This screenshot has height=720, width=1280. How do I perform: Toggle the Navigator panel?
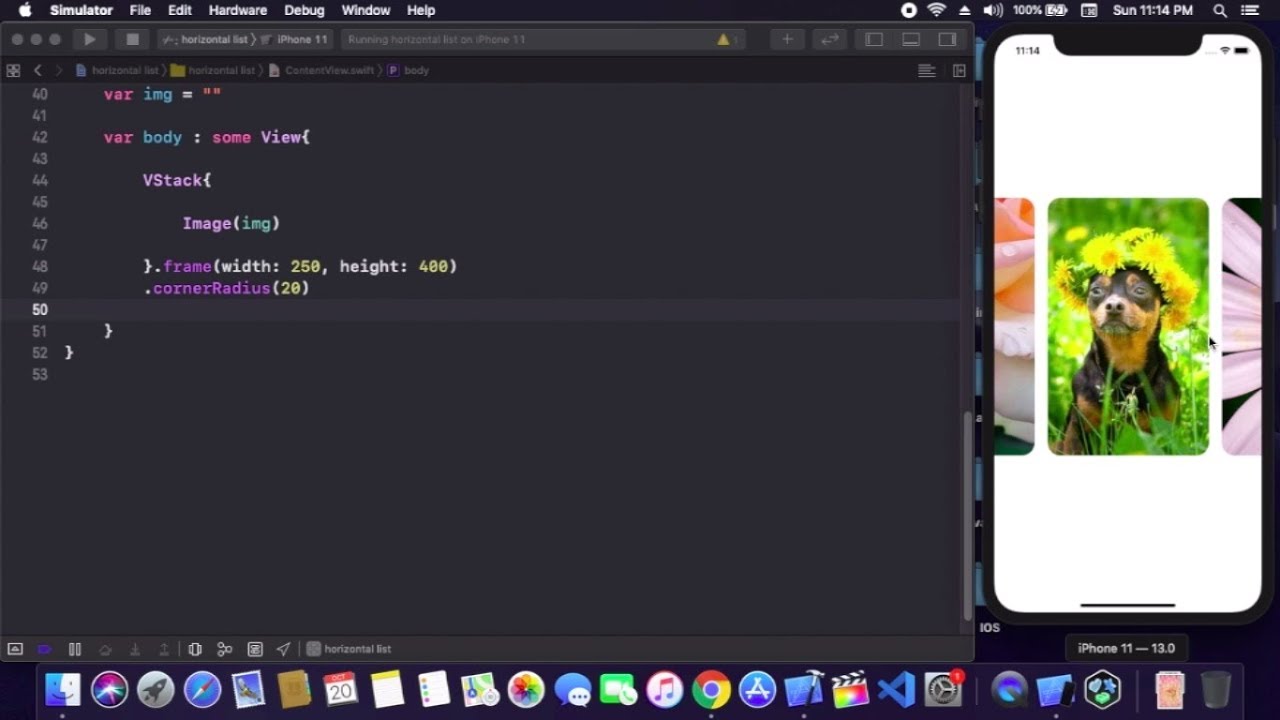tap(874, 39)
